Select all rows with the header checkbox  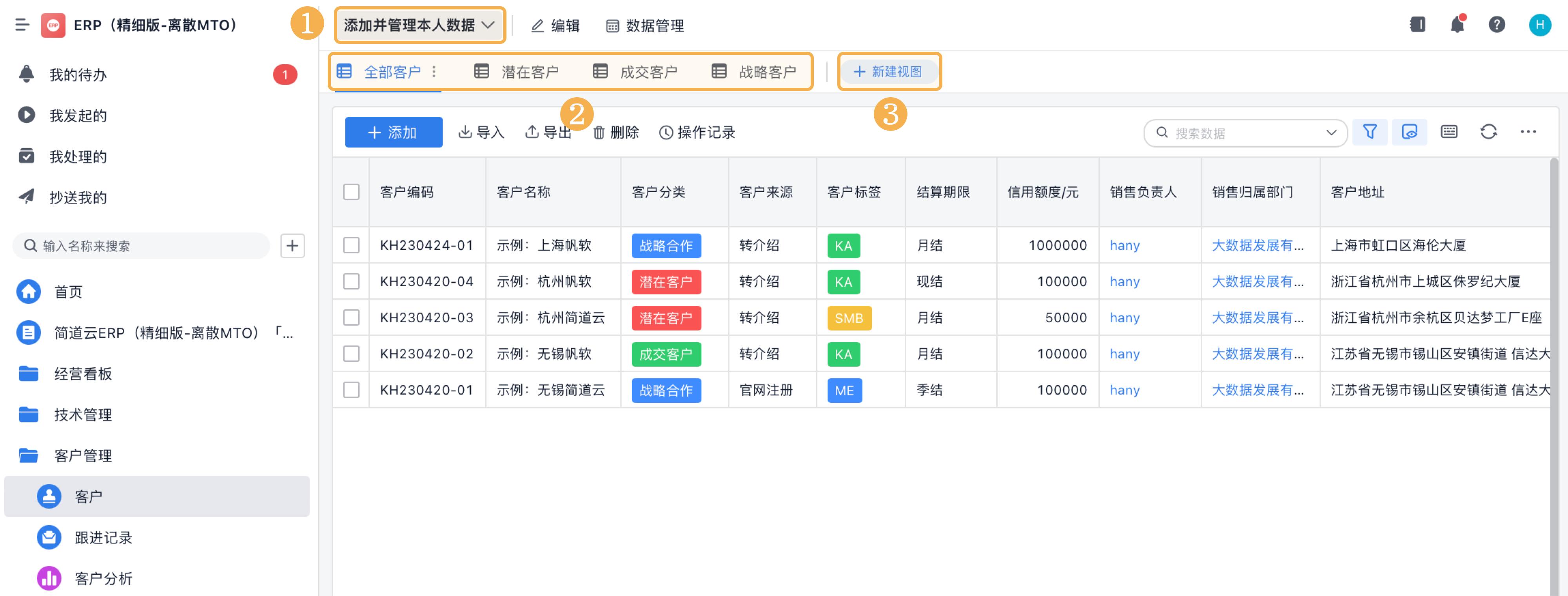point(351,192)
